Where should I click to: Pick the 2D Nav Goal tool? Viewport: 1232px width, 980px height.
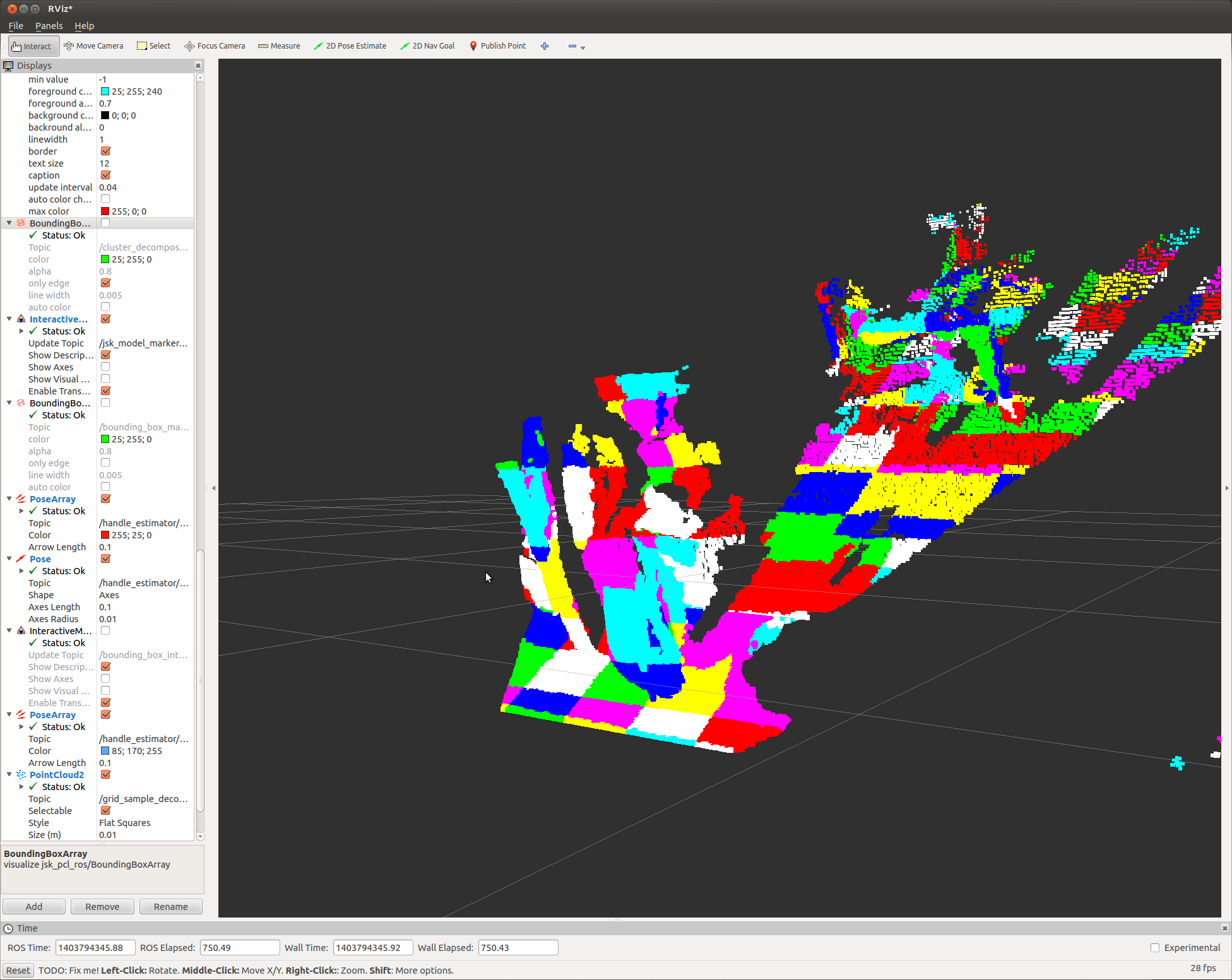(x=428, y=46)
